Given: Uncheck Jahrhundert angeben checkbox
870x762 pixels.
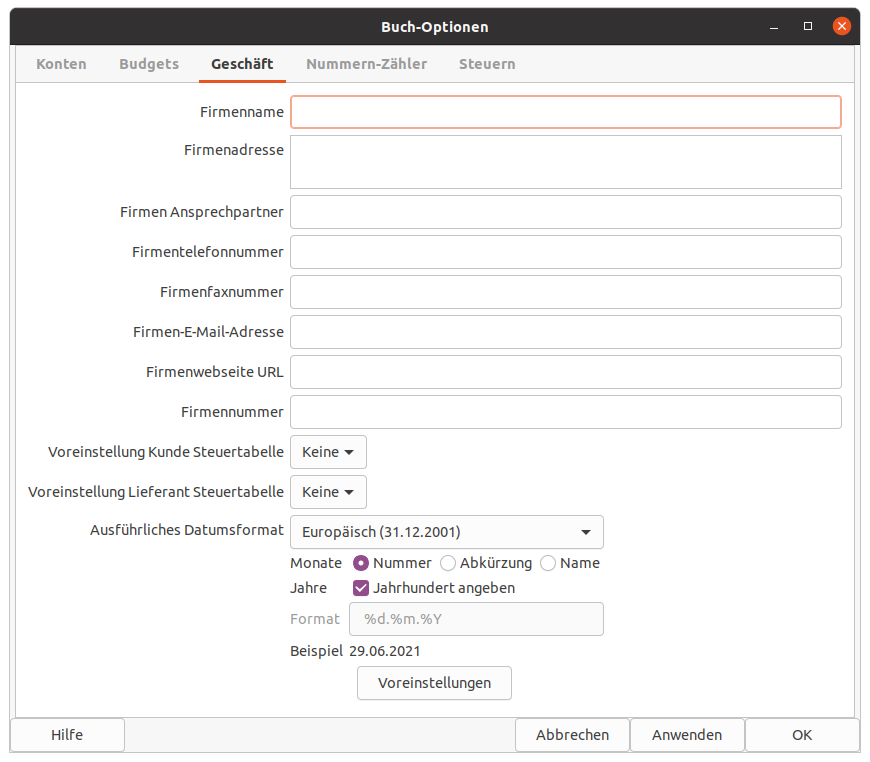Looking at the screenshot, I should (x=362, y=588).
